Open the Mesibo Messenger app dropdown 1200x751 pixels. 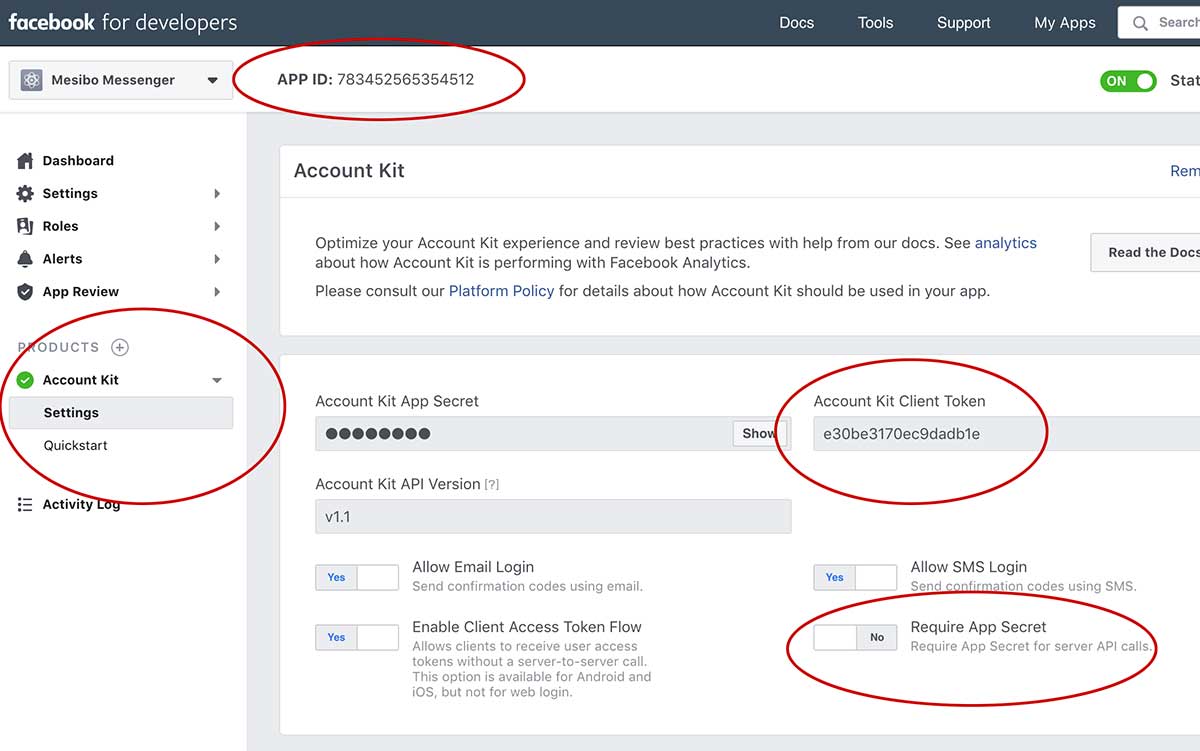(x=121, y=80)
